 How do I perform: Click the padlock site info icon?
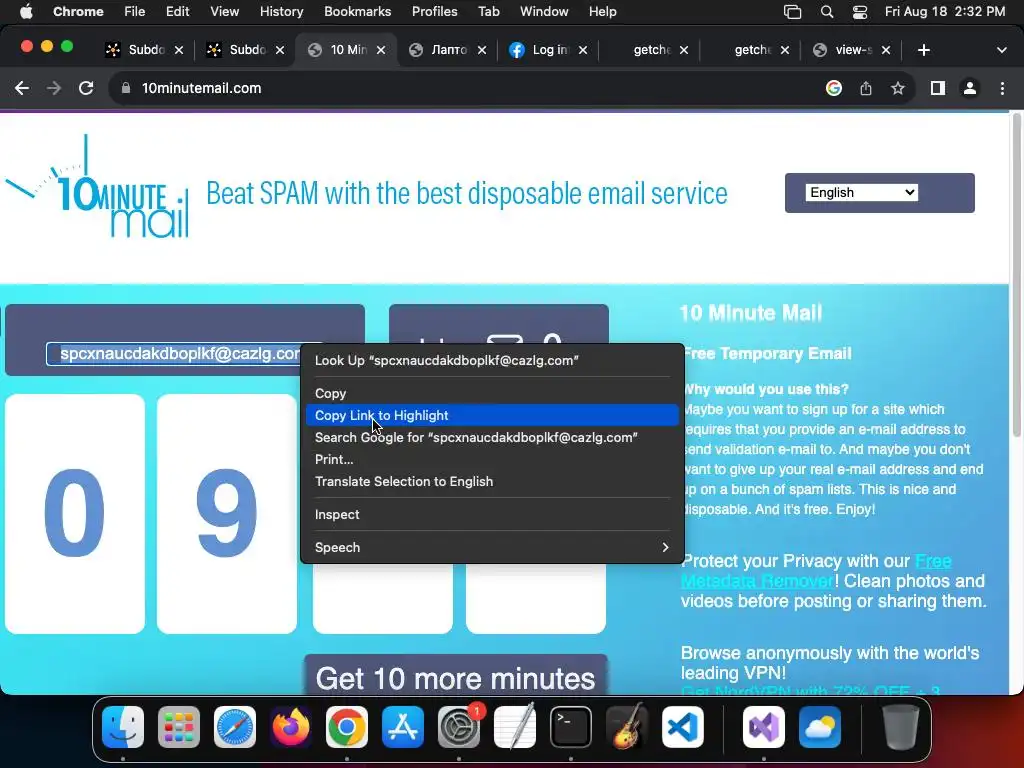click(x=126, y=88)
